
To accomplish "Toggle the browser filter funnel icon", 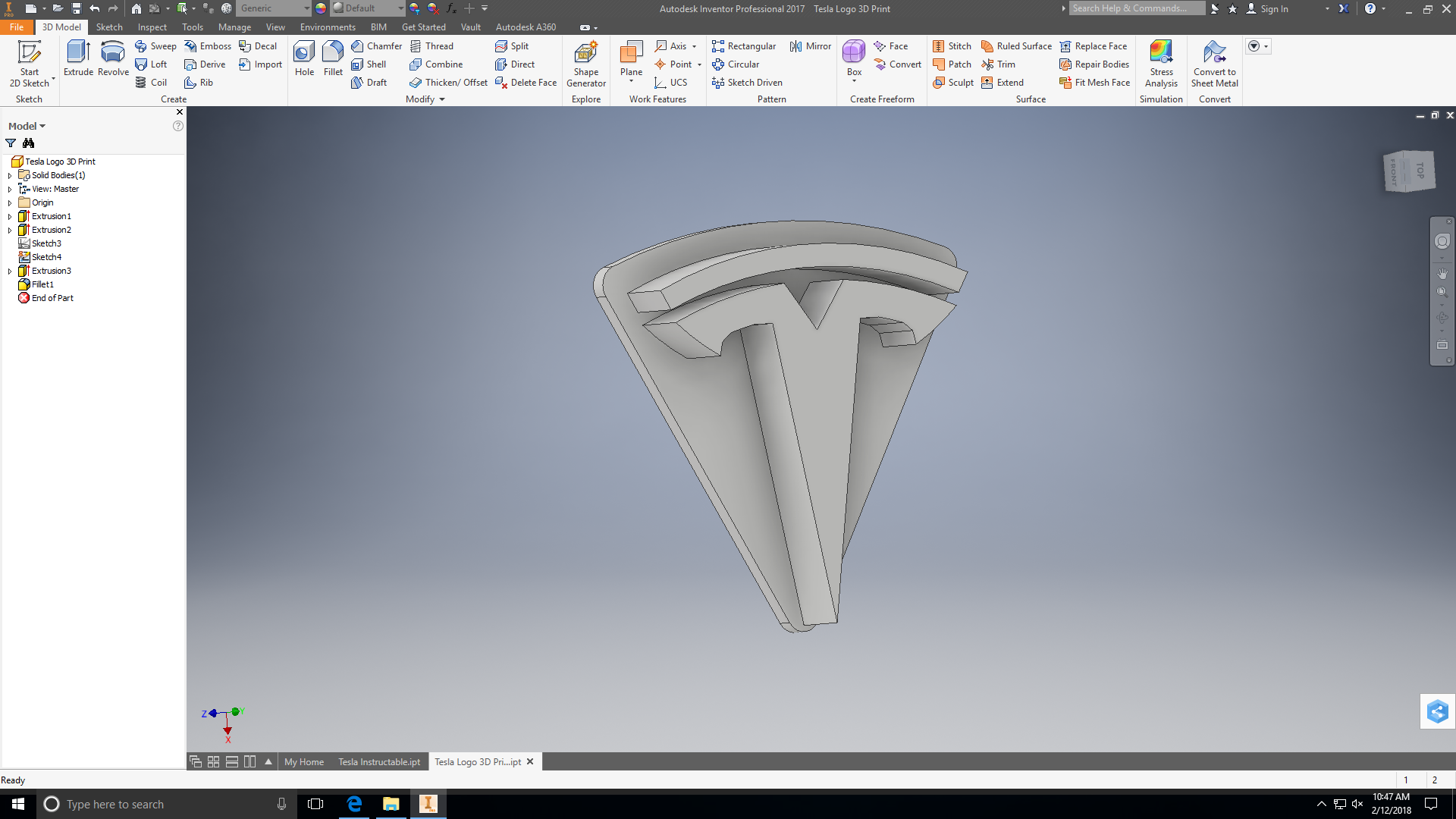I will 11,143.
